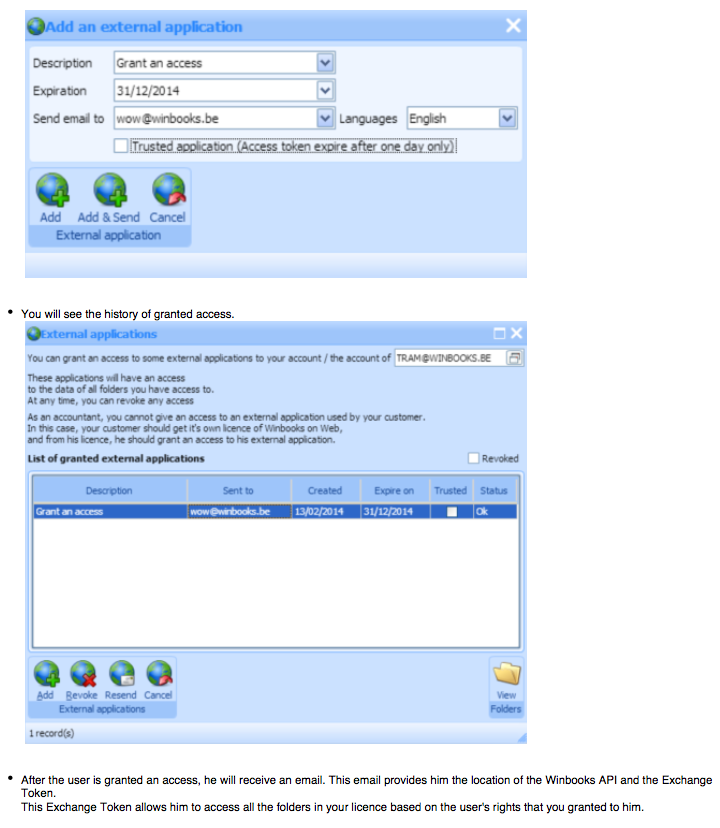Click the Ok status cell

click(x=495, y=512)
